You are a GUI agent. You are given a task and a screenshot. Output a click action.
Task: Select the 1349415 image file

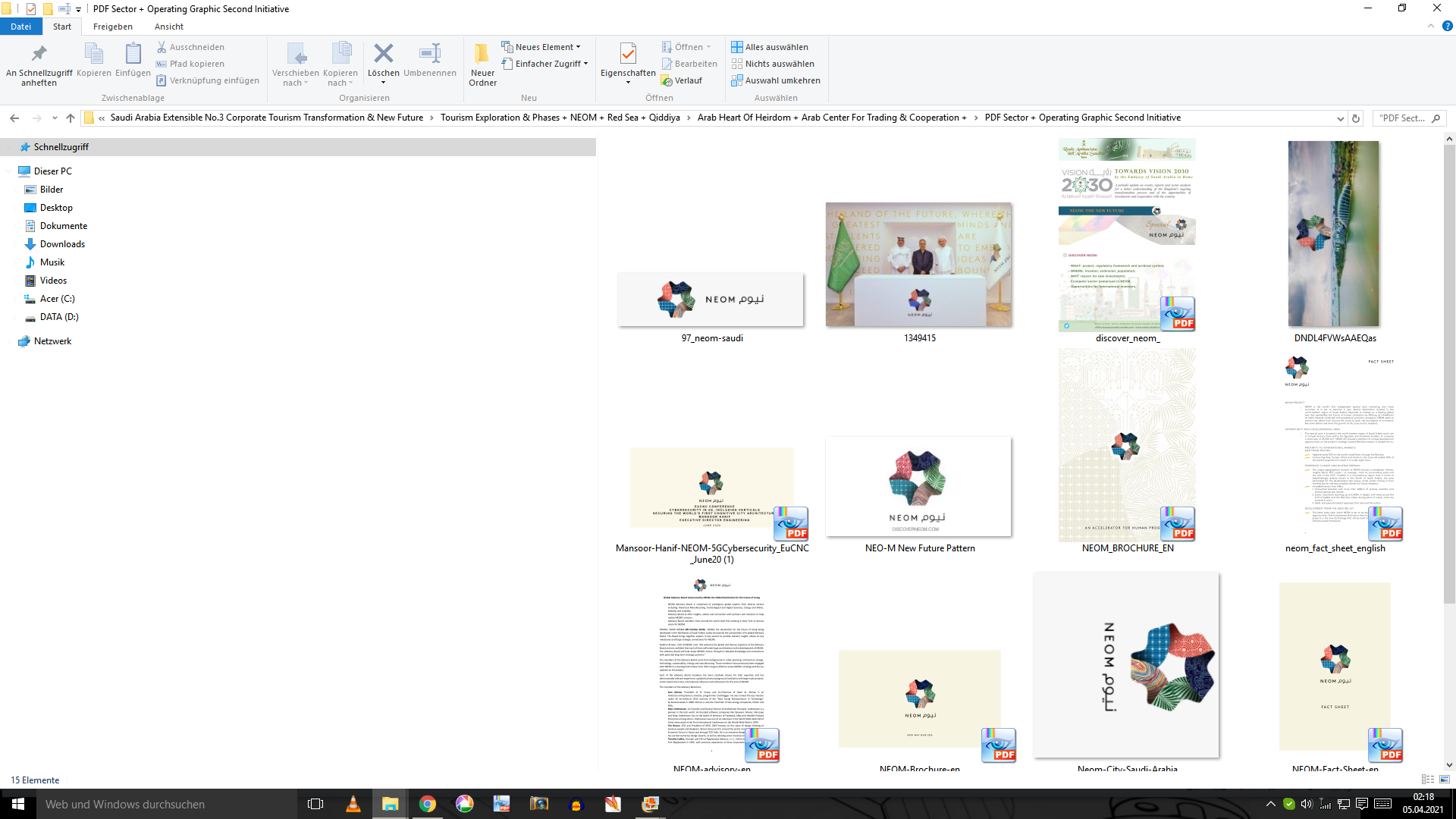[x=919, y=265]
